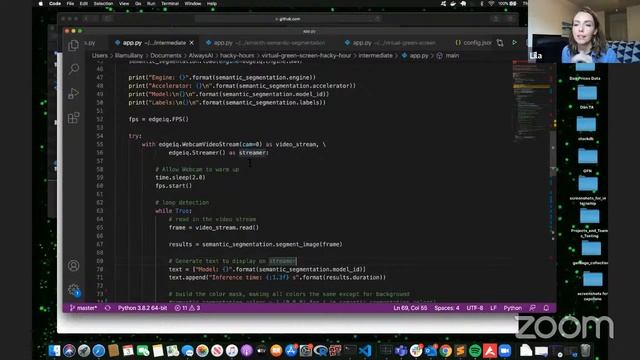
Task: Open the Code menu in the menu bar
Action: (55, 4)
